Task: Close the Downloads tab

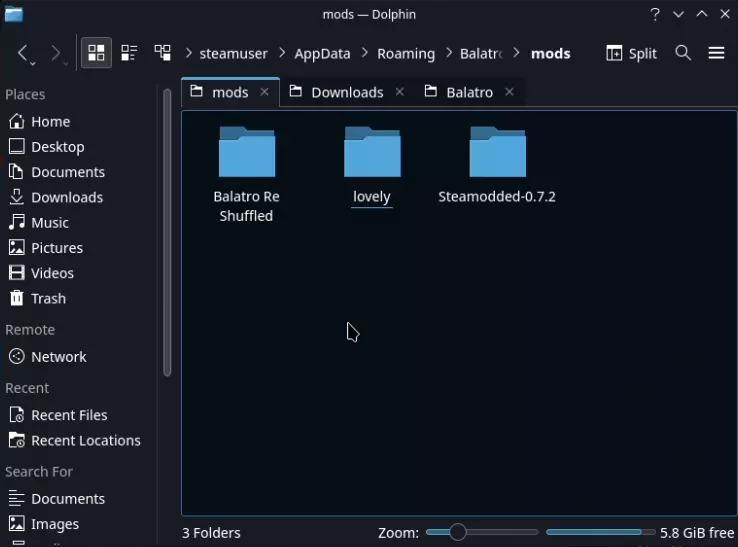Action: click(400, 92)
